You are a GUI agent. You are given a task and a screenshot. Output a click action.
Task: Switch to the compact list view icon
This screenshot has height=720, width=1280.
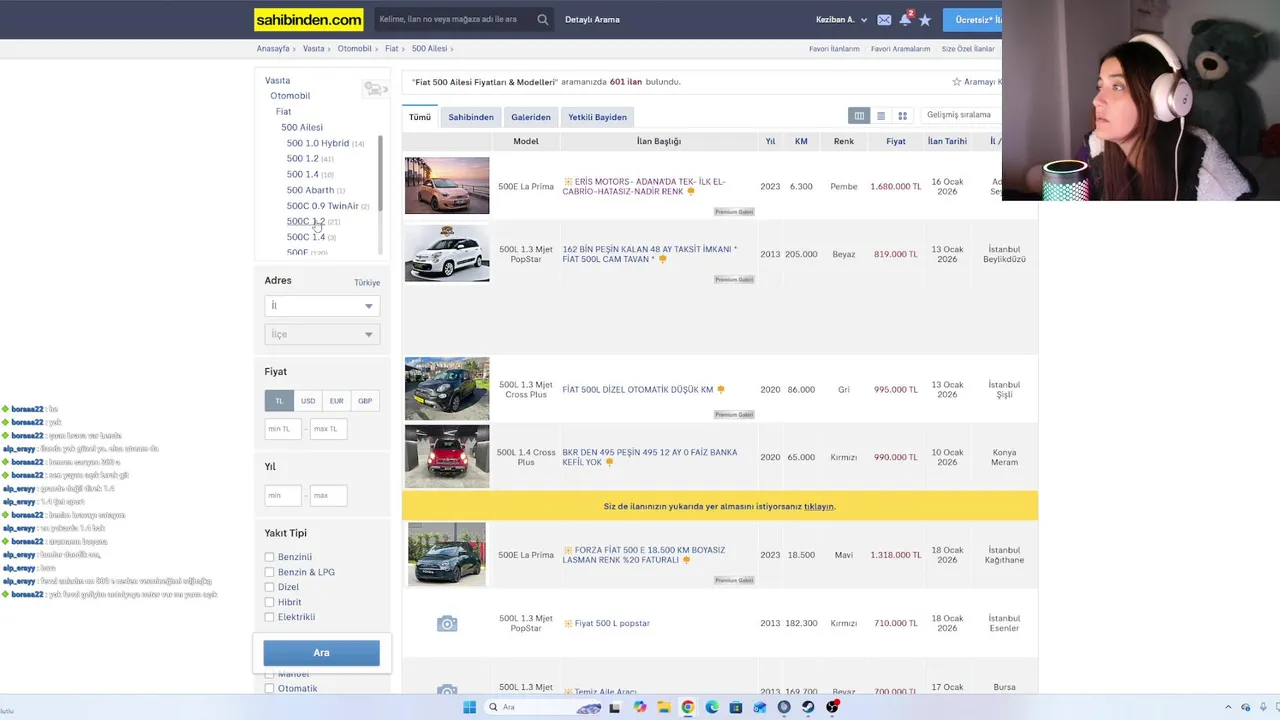881,116
